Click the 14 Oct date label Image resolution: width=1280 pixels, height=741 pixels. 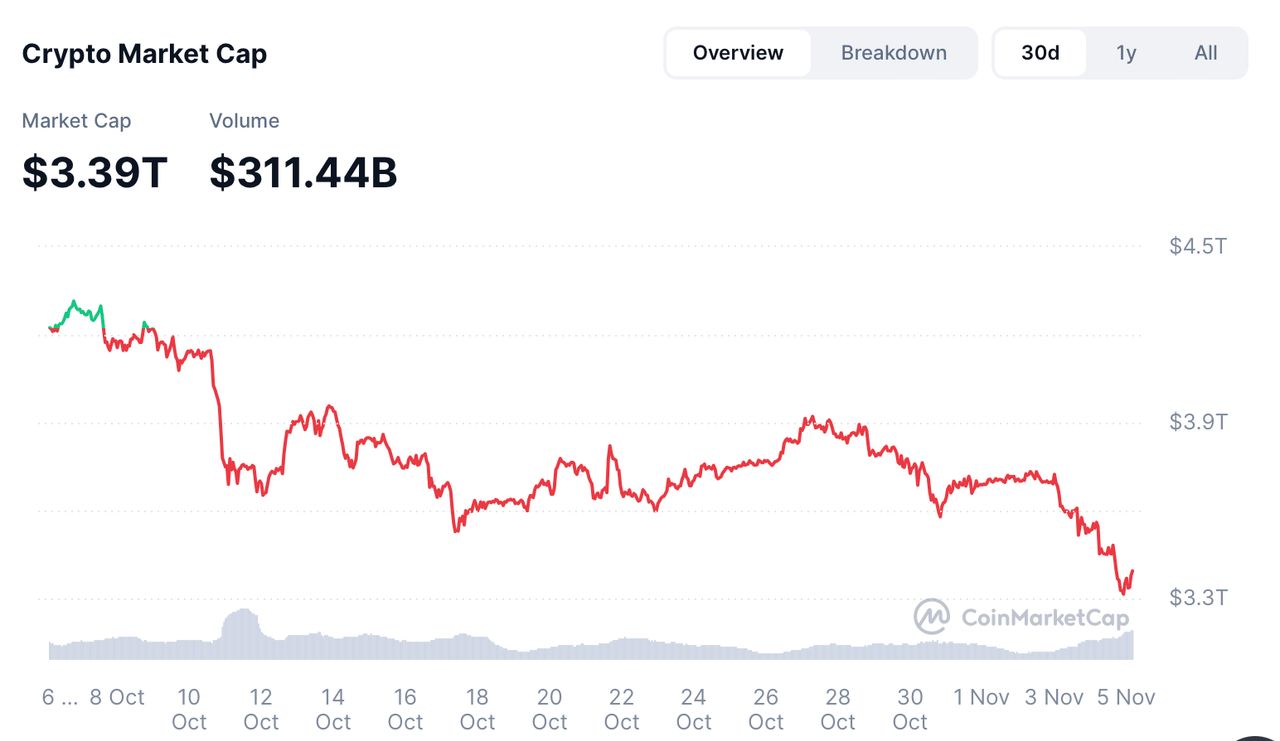[333, 709]
